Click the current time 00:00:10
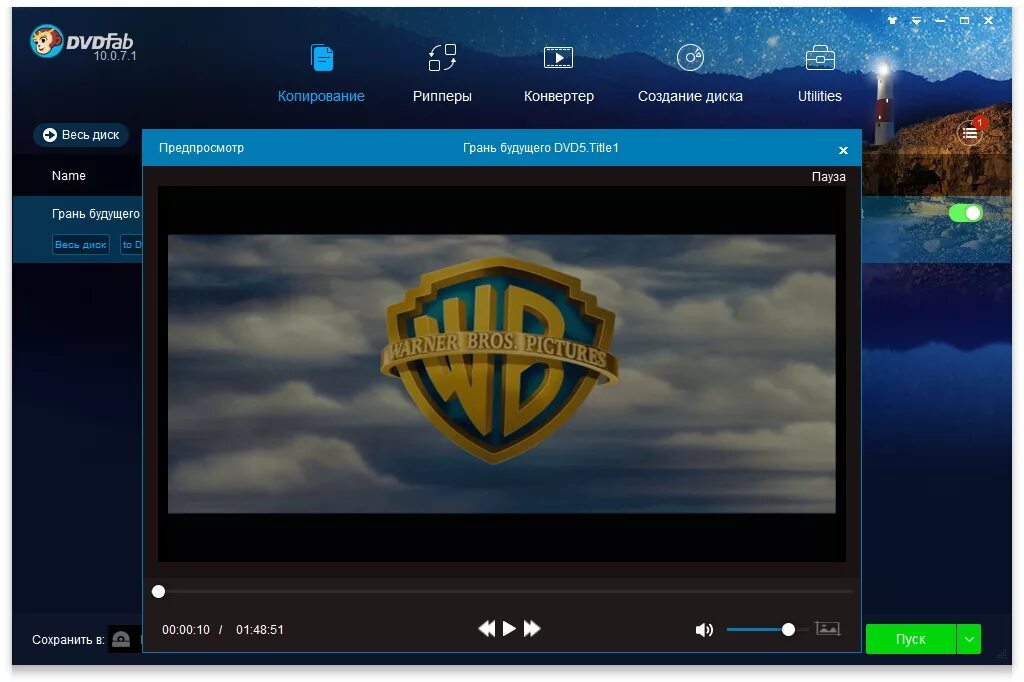Image resolution: width=1024 pixels, height=682 pixels. pos(186,630)
